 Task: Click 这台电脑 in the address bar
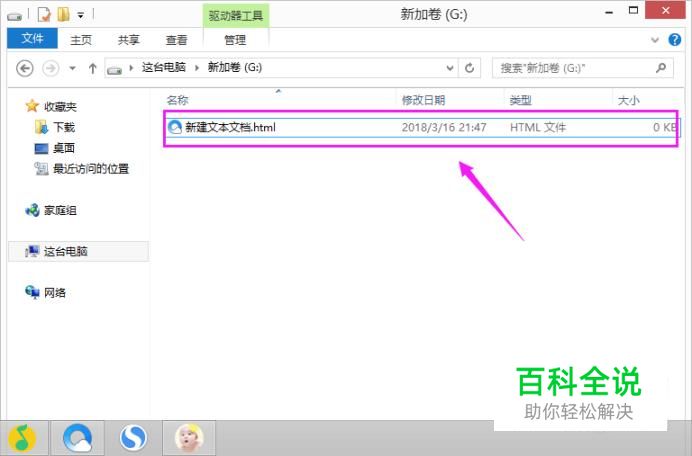[x=164, y=68]
